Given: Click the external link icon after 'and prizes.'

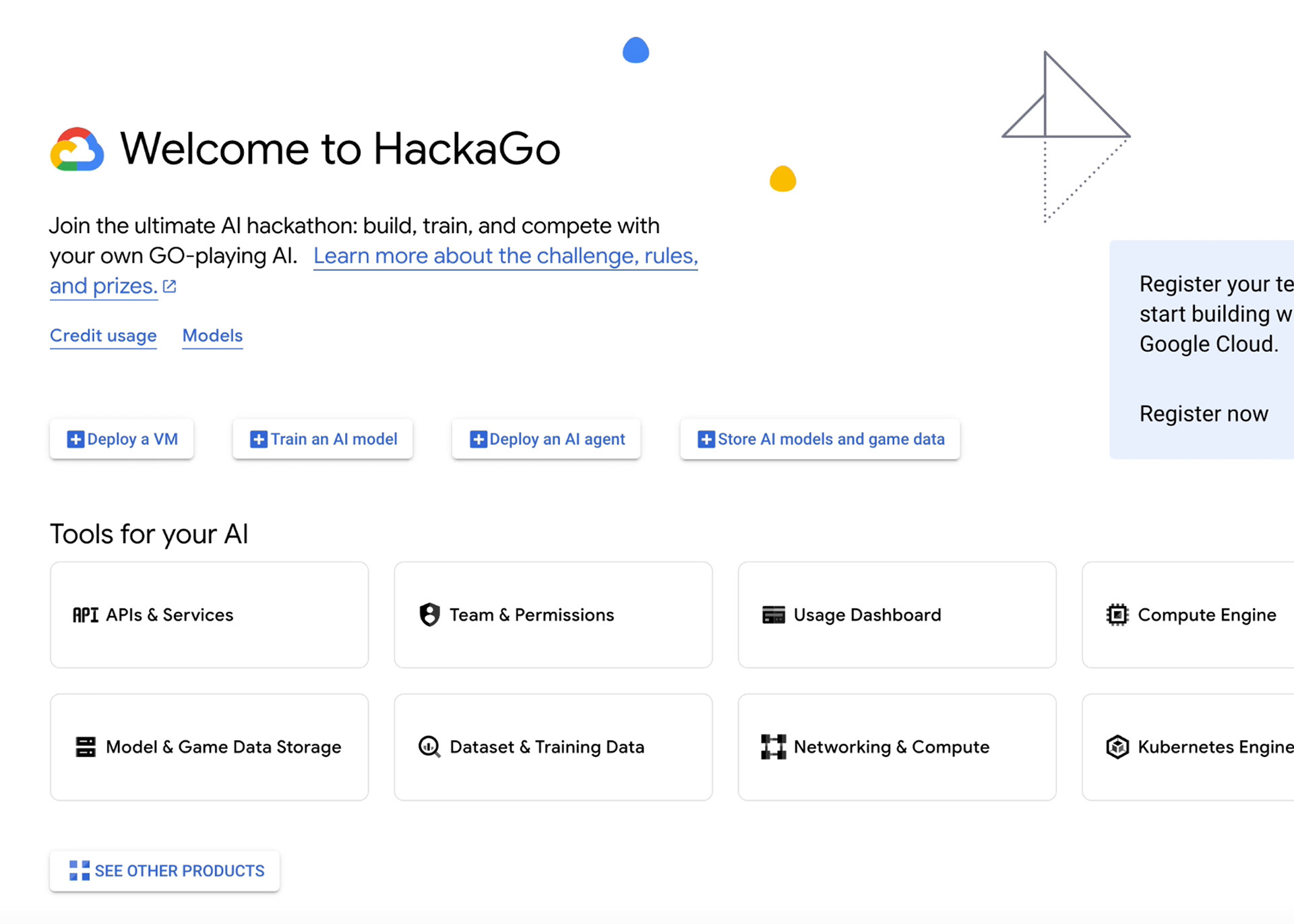Looking at the screenshot, I should (x=170, y=286).
